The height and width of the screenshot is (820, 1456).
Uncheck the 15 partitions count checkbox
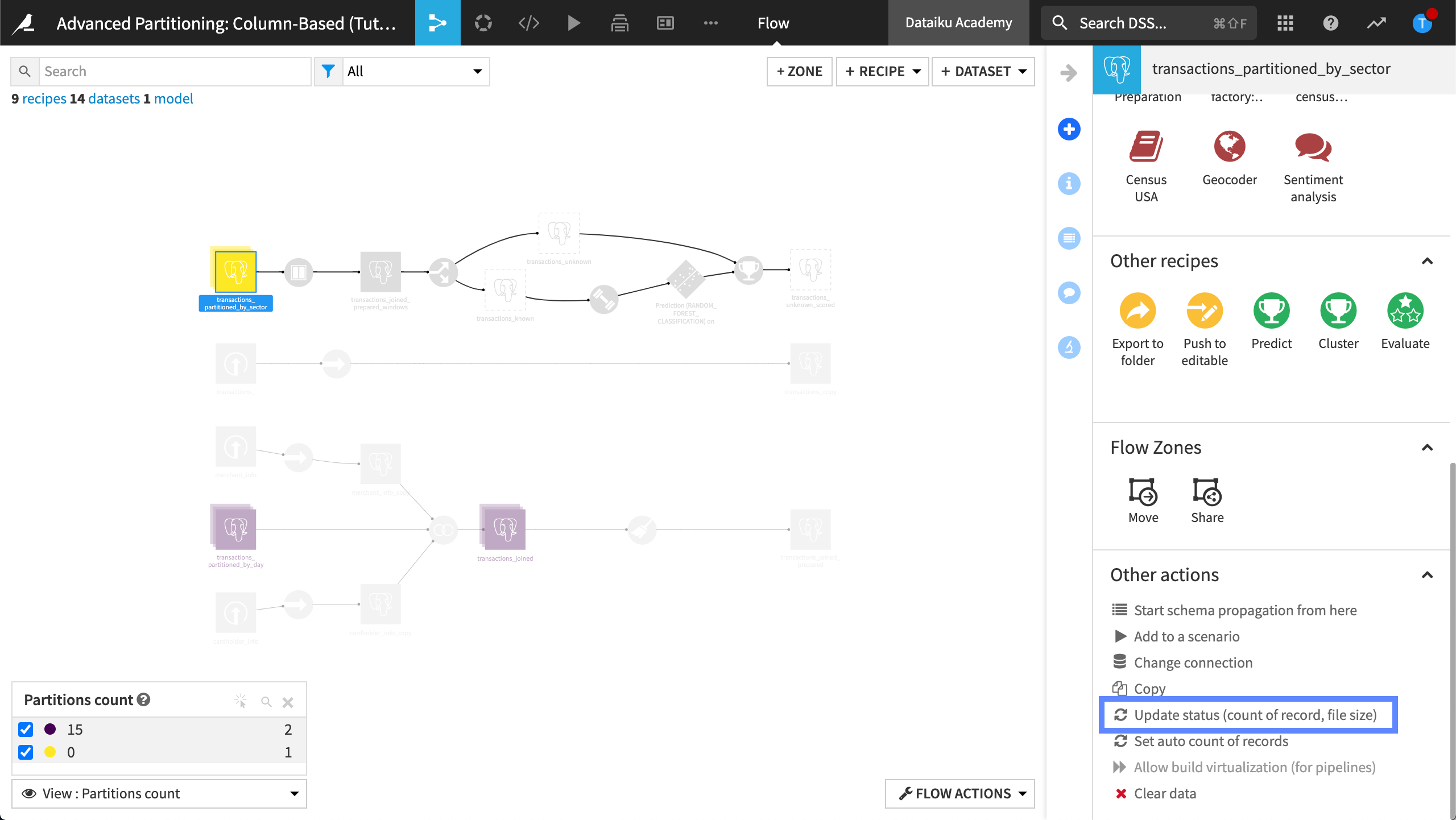pyautogui.click(x=26, y=729)
